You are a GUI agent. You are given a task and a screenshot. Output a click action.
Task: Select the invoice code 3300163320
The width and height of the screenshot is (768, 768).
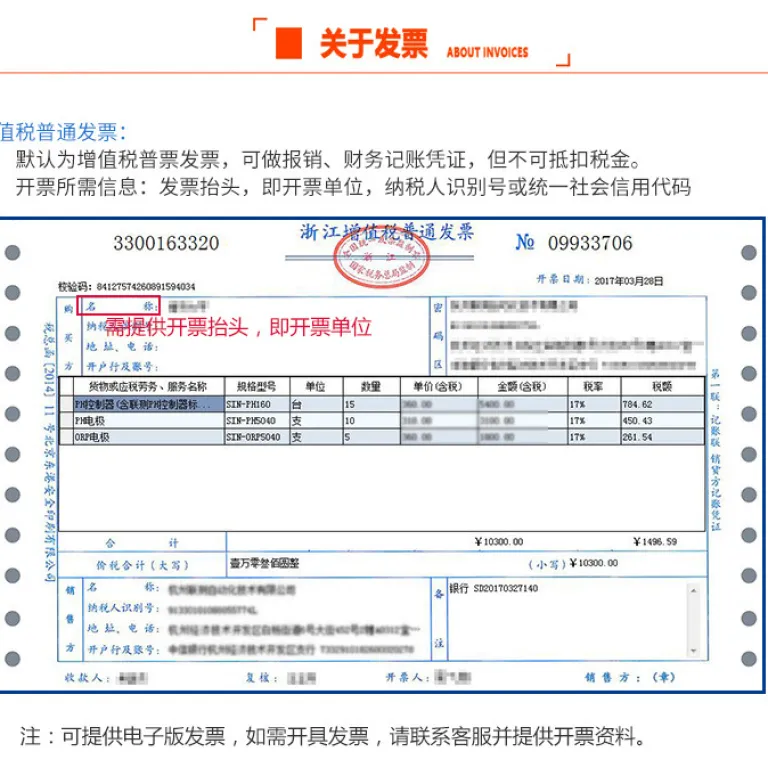click(x=166, y=243)
